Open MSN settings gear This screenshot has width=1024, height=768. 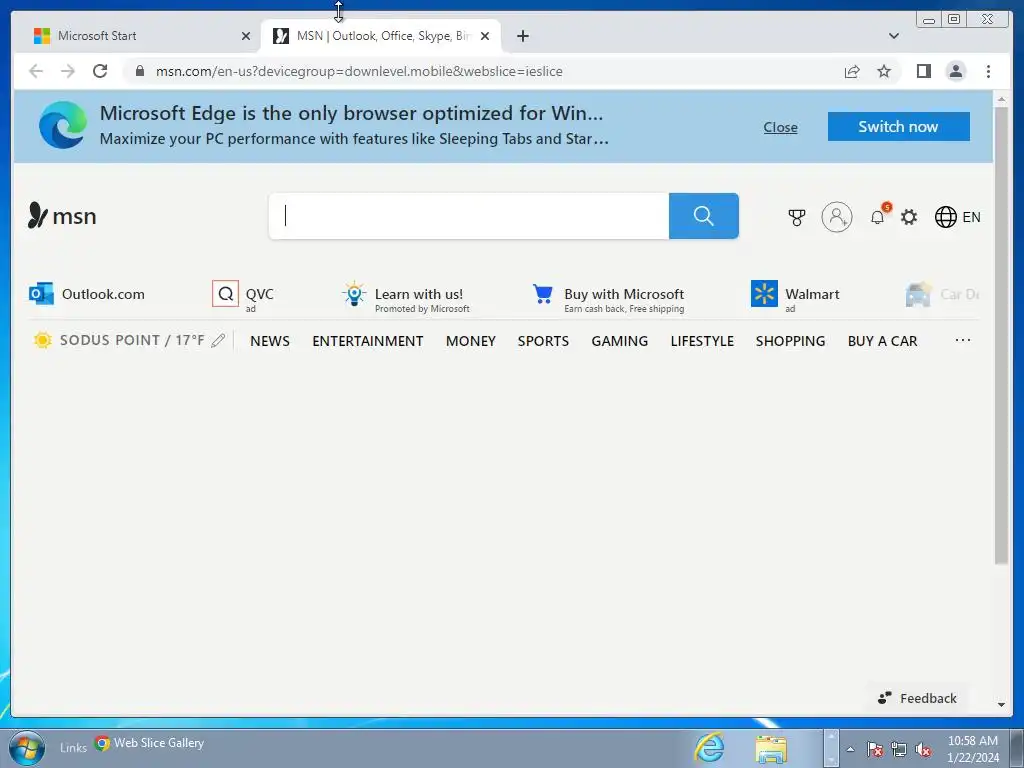[x=908, y=217]
